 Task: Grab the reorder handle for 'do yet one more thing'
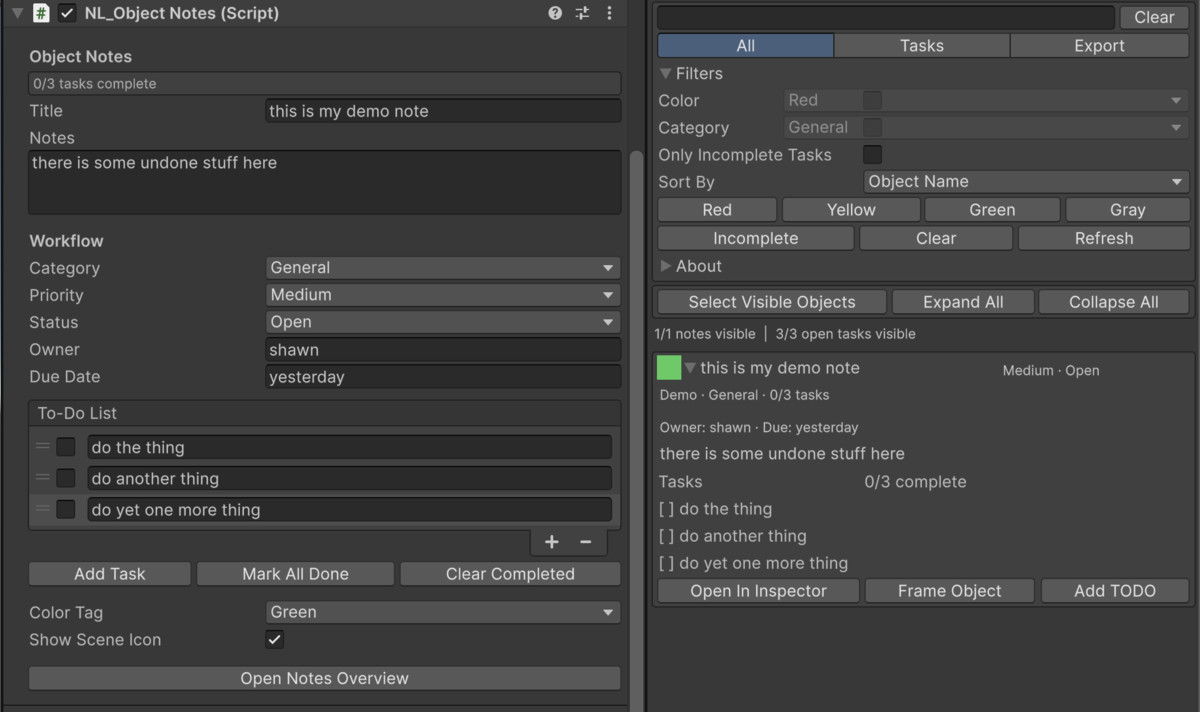(43, 509)
